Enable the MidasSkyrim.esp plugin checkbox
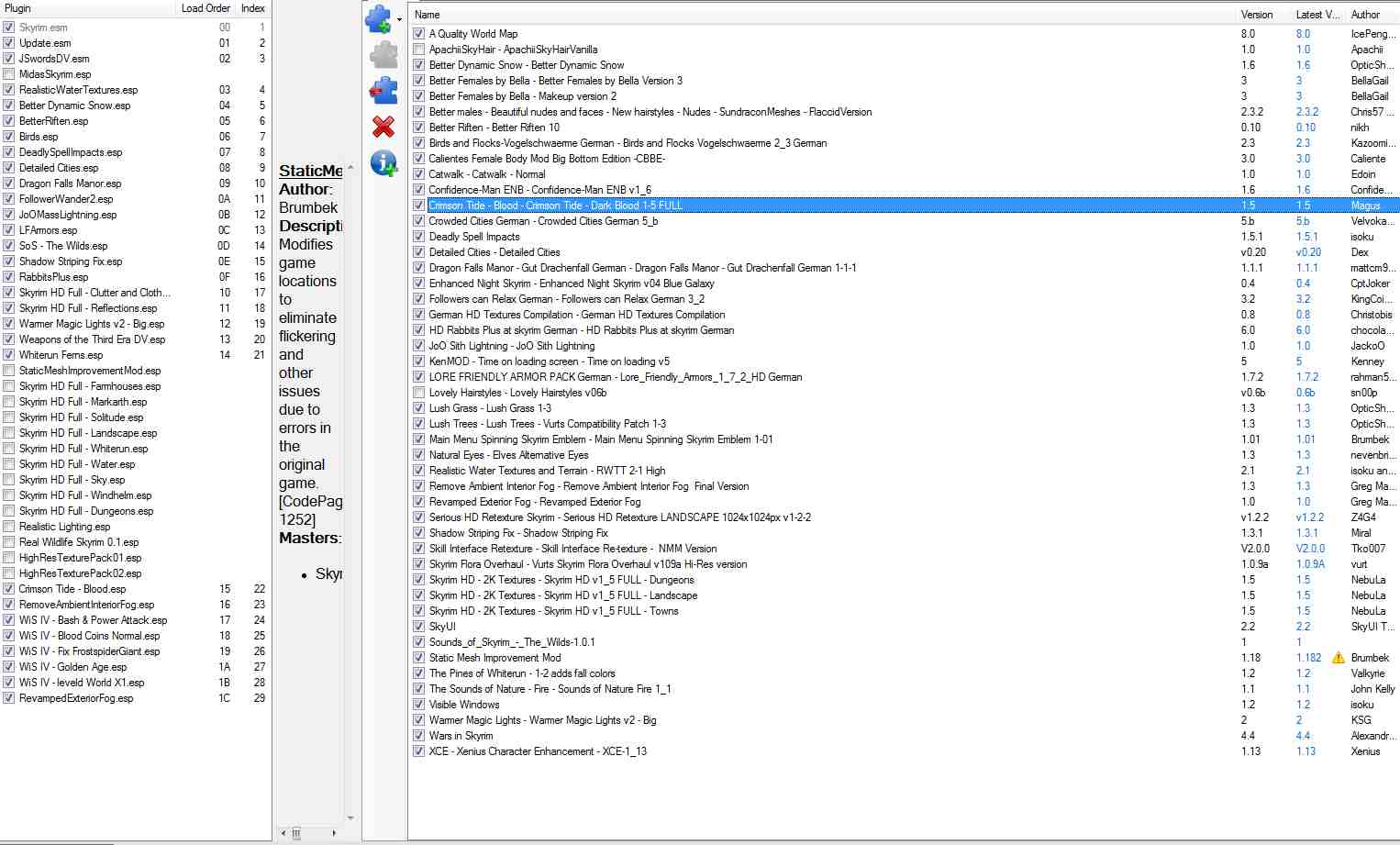This screenshot has height=845, width=1400. pyautogui.click(x=9, y=74)
